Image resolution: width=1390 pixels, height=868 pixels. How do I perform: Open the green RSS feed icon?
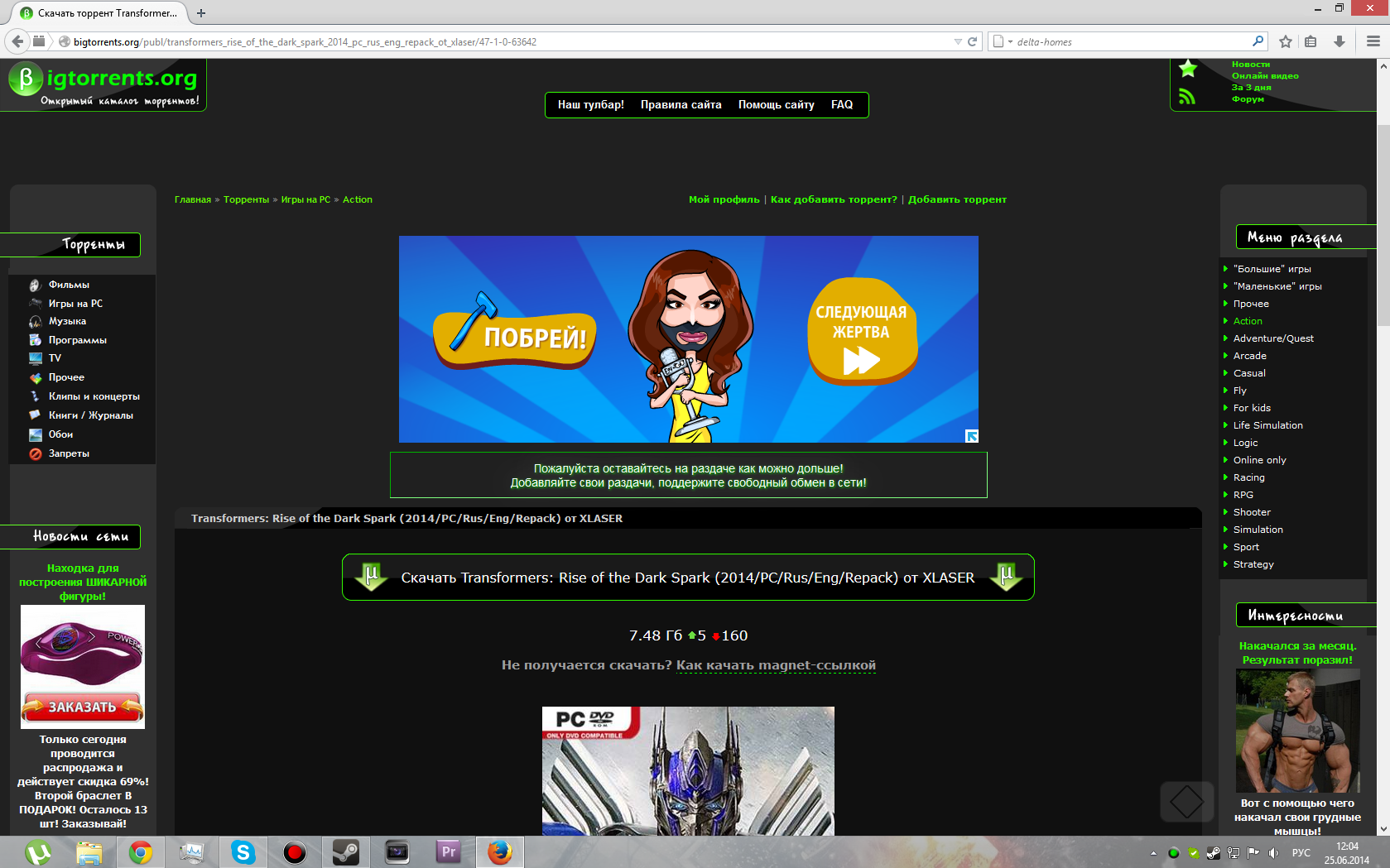point(1187,97)
